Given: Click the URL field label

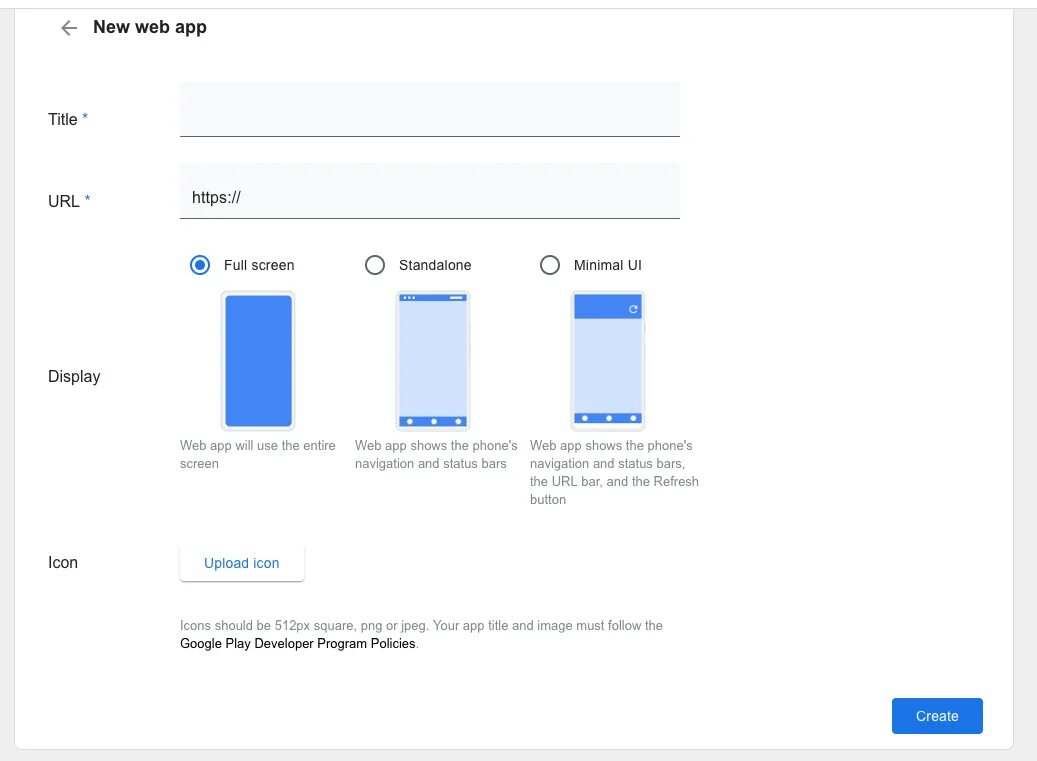Looking at the screenshot, I should 64,201.
